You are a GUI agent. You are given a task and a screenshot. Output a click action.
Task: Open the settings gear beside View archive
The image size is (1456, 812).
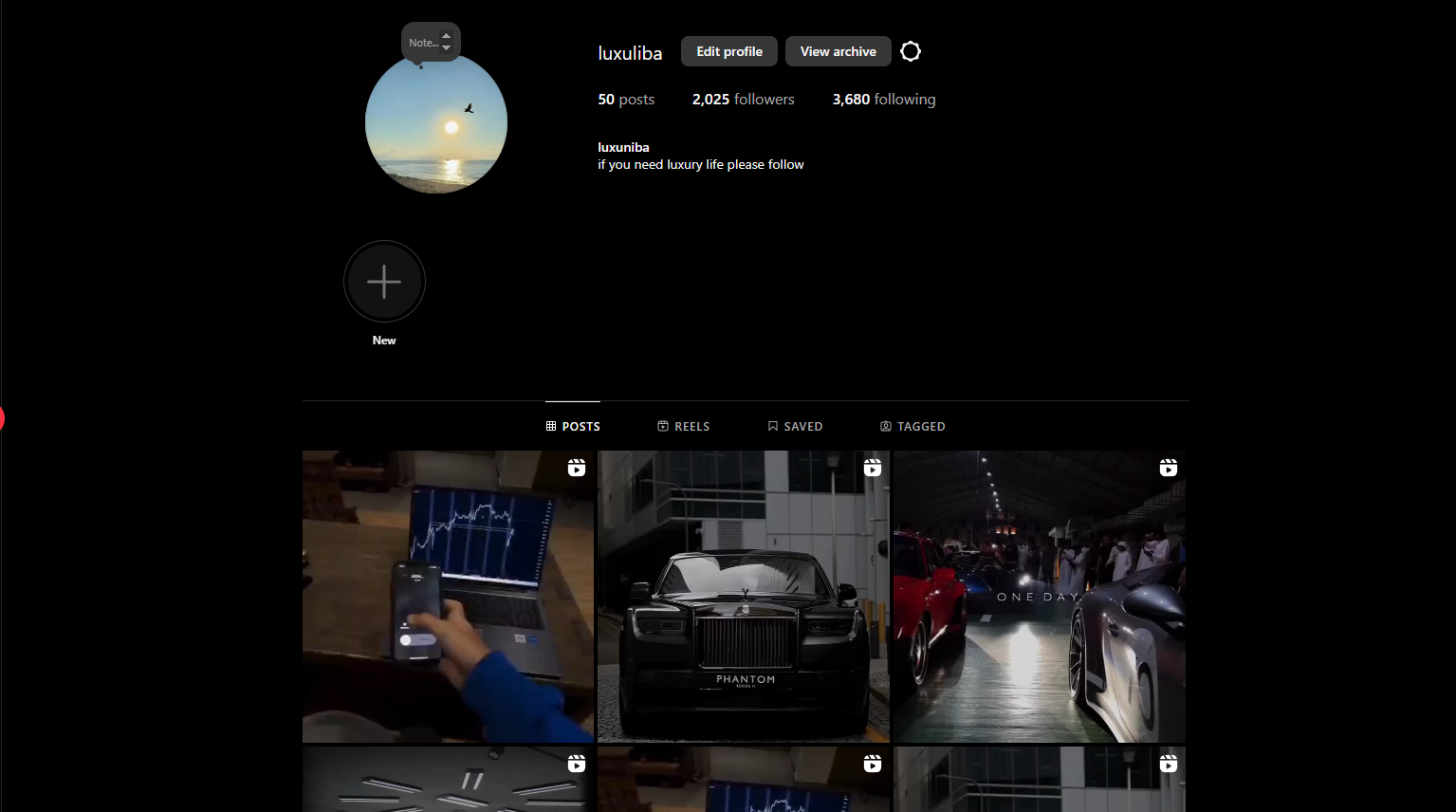[x=910, y=51]
